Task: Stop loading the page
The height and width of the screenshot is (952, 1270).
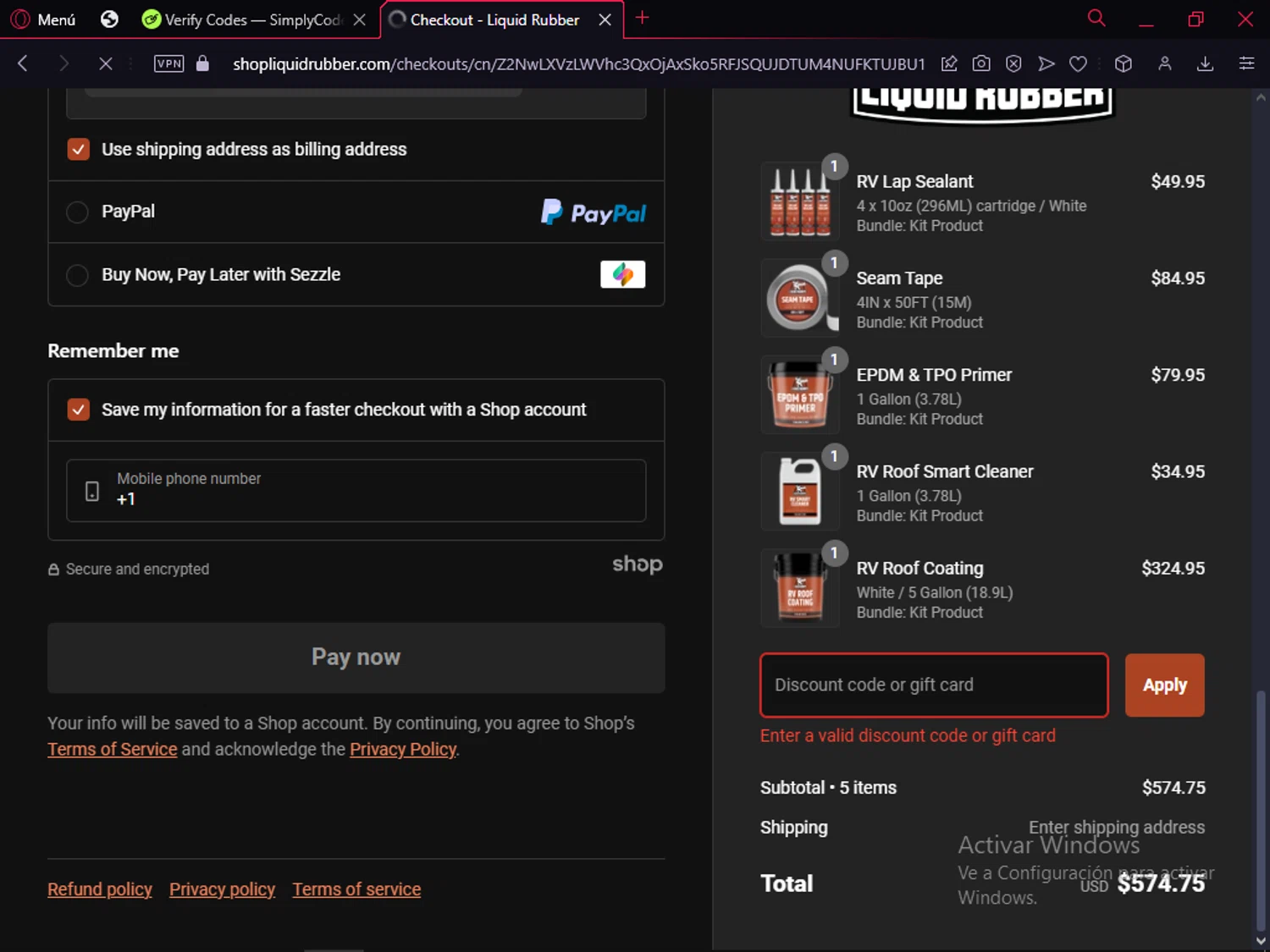Action: pos(105,63)
